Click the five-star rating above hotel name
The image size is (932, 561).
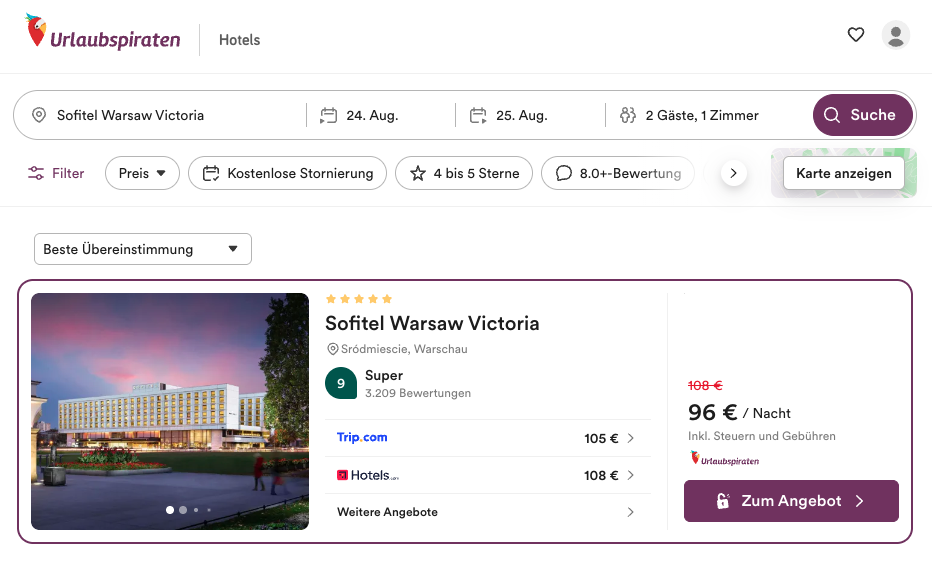359,299
